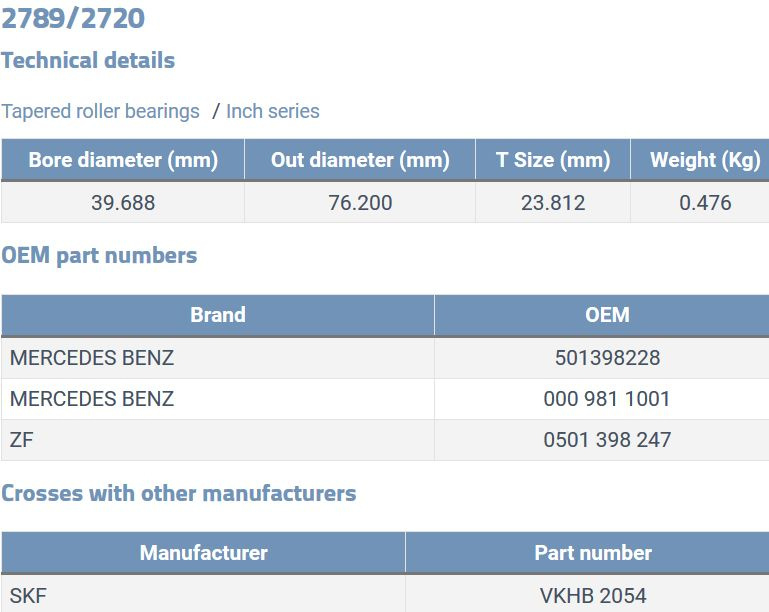Open the Tapered roller bearings link
The width and height of the screenshot is (769, 612).
click(x=101, y=111)
